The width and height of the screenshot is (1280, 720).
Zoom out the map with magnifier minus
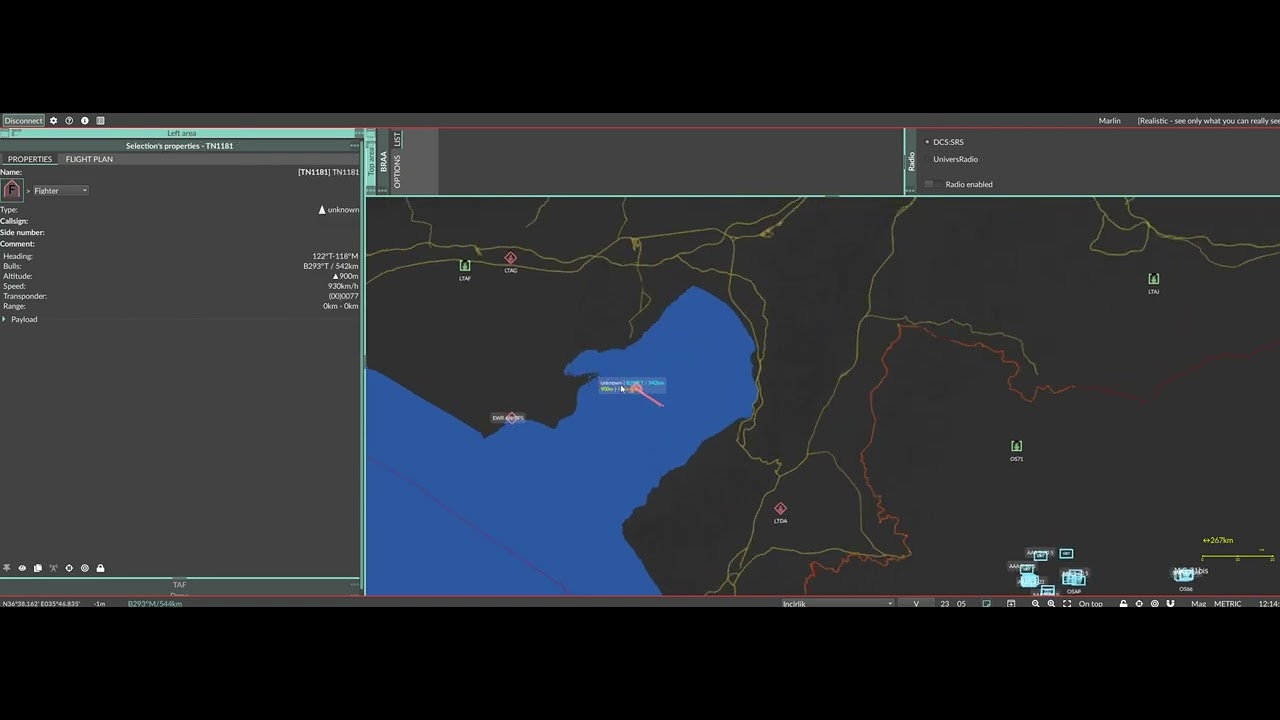pos(1035,604)
